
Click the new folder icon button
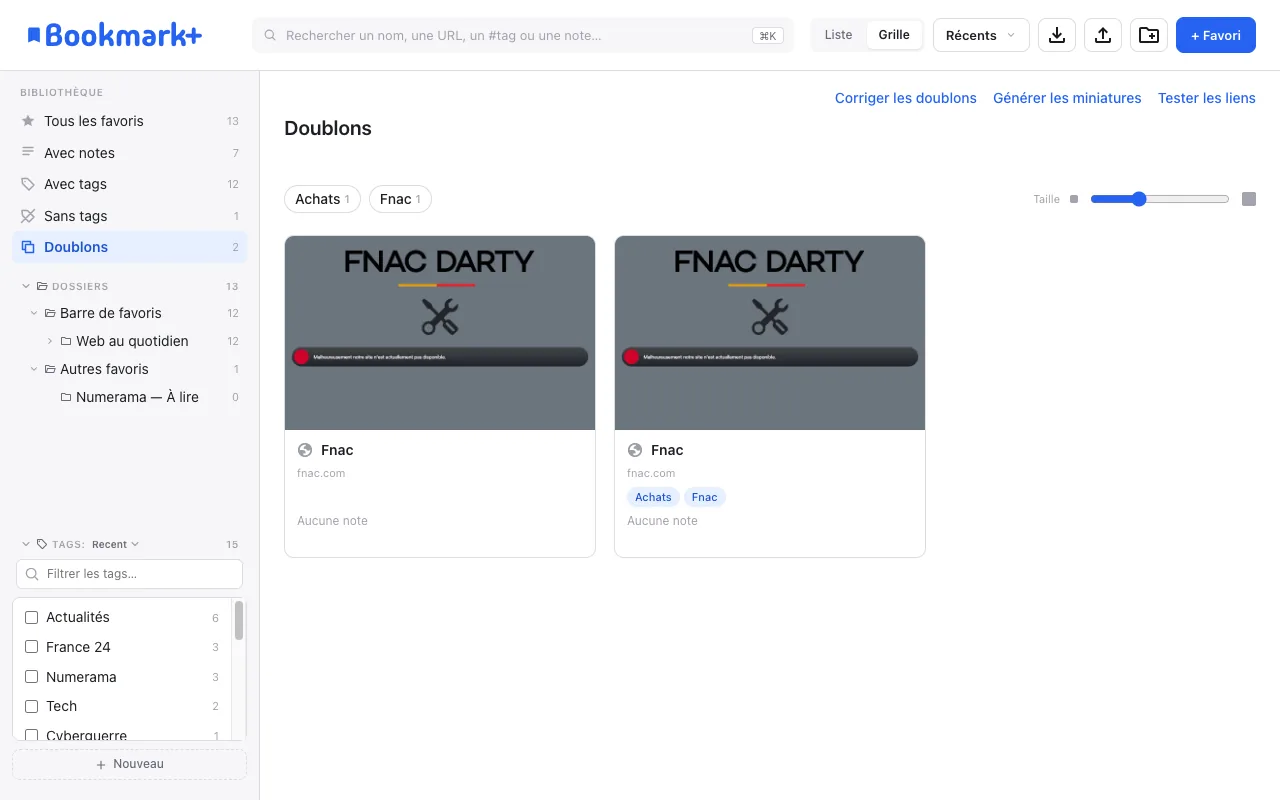click(1149, 35)
